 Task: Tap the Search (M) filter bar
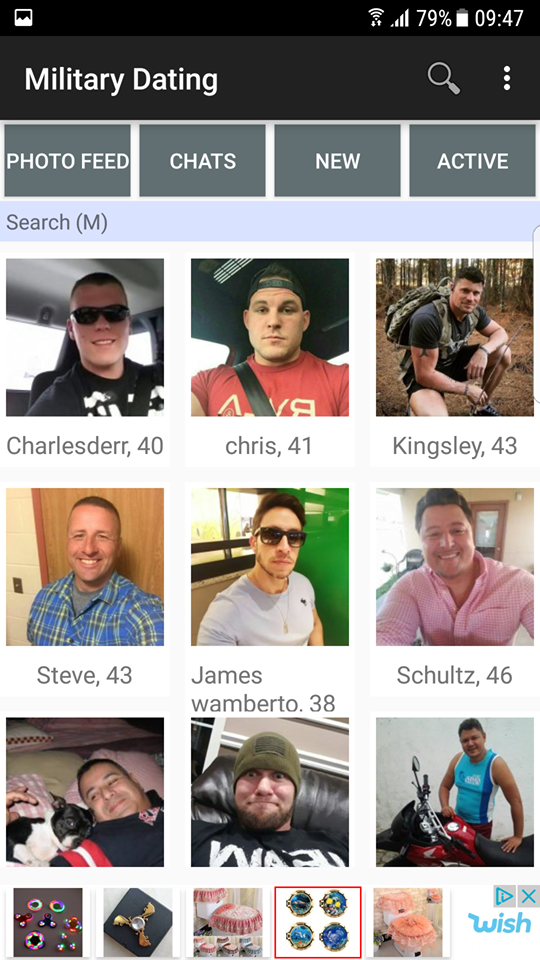[270, 222]
